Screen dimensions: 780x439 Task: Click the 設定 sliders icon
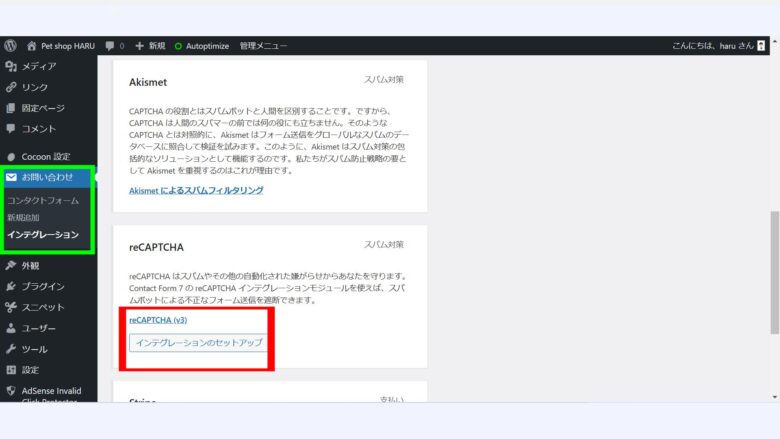pyautogui.click(x=11, y=370)
